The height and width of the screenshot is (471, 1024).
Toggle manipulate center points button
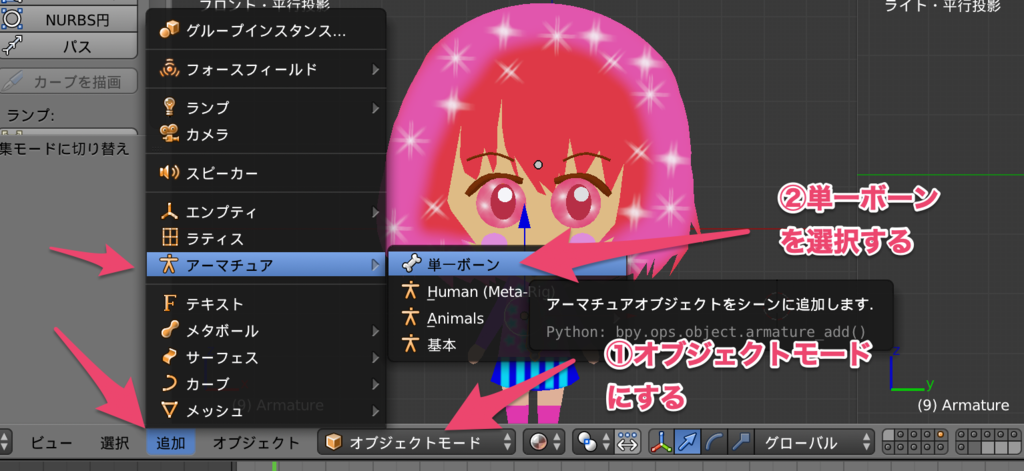(627, 442)
